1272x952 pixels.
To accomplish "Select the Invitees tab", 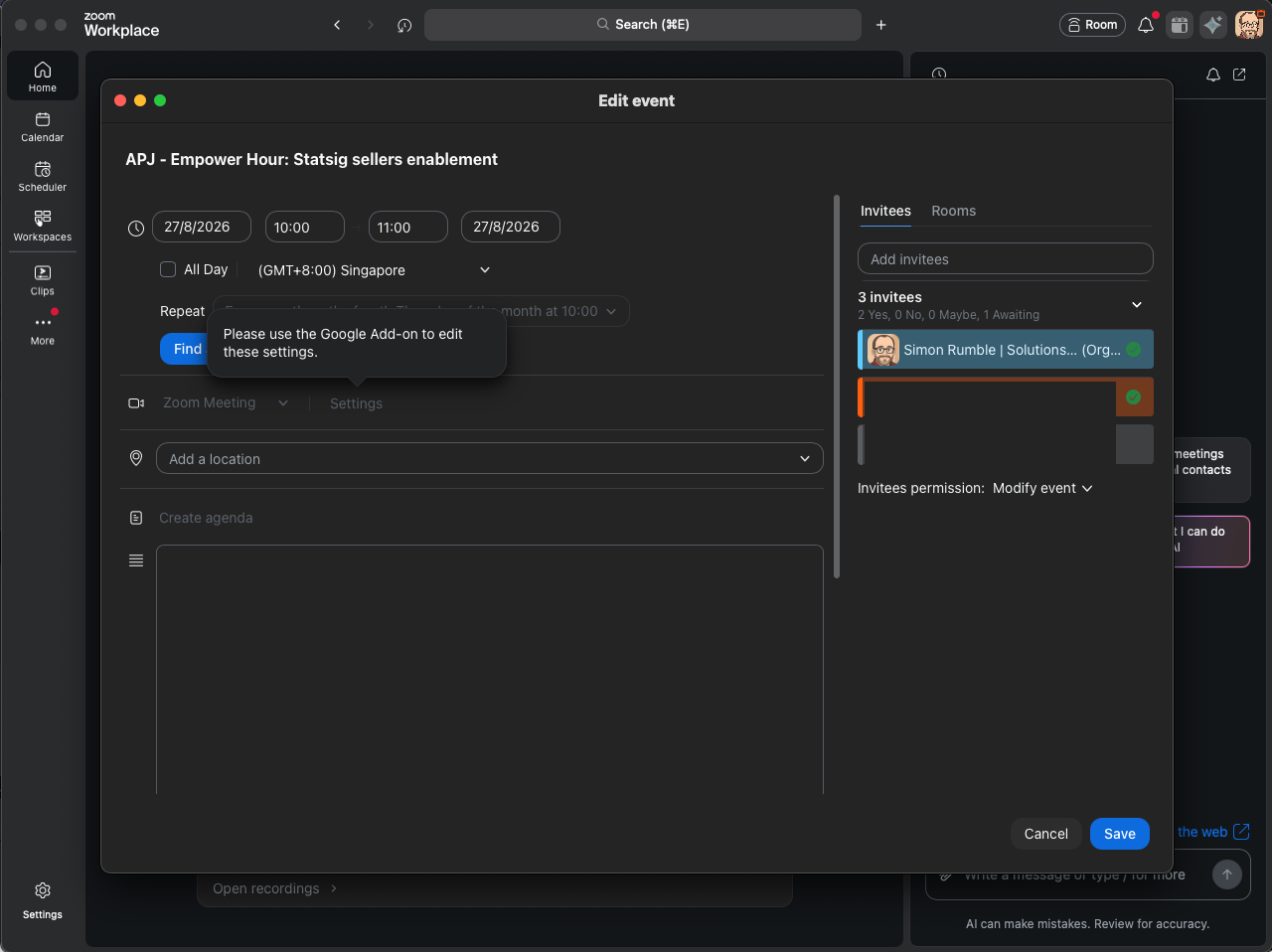I will click(885, 211).
